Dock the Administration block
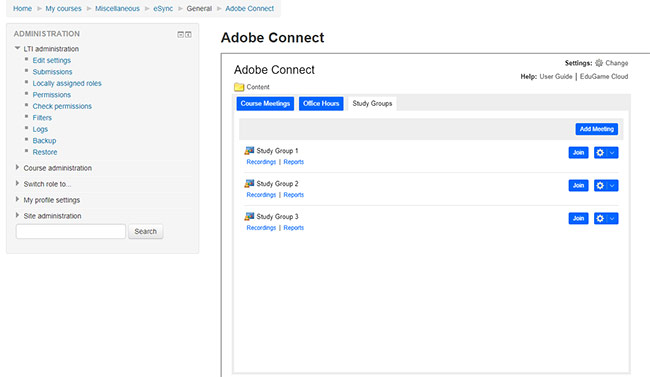650x377 pixels. coord(188,34)
